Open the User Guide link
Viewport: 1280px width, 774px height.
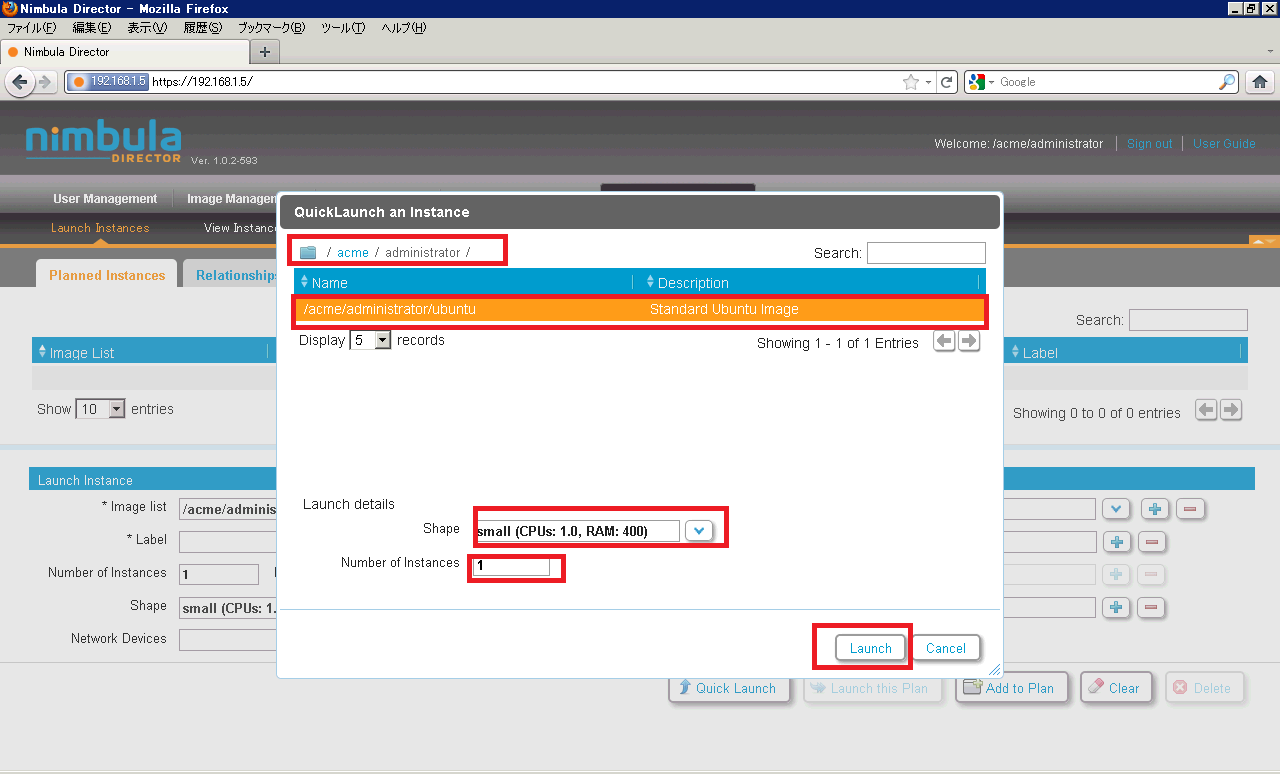pyautogui.click(x=1224, y=144)
